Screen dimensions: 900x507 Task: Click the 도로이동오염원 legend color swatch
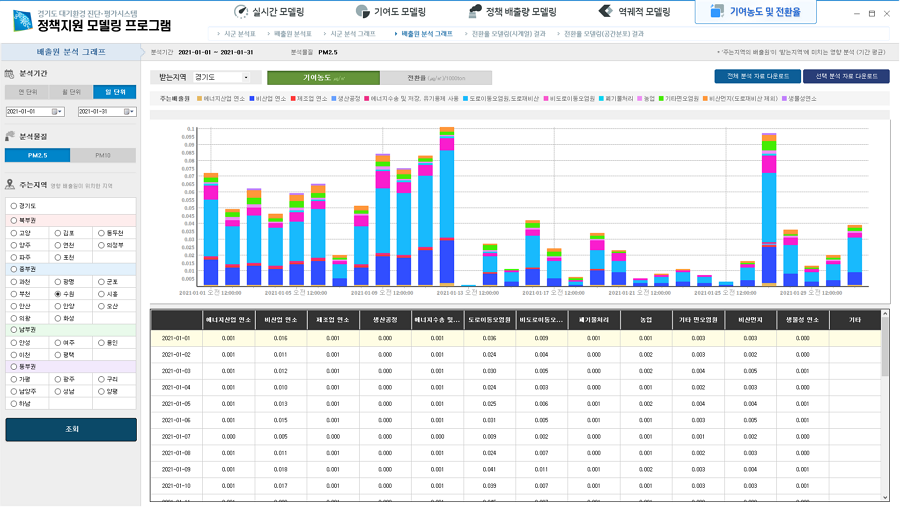pyautogui.click(x=466, y=99)
